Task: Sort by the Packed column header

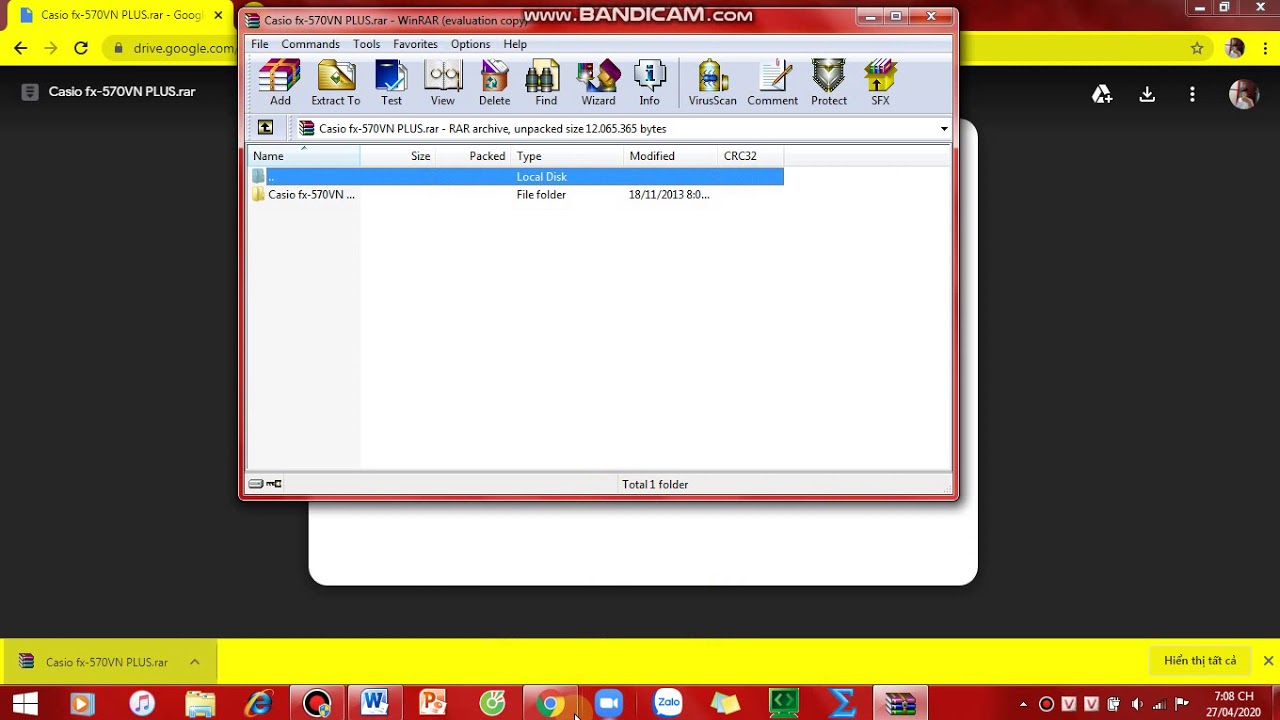Action: click(x=474, y=156)
